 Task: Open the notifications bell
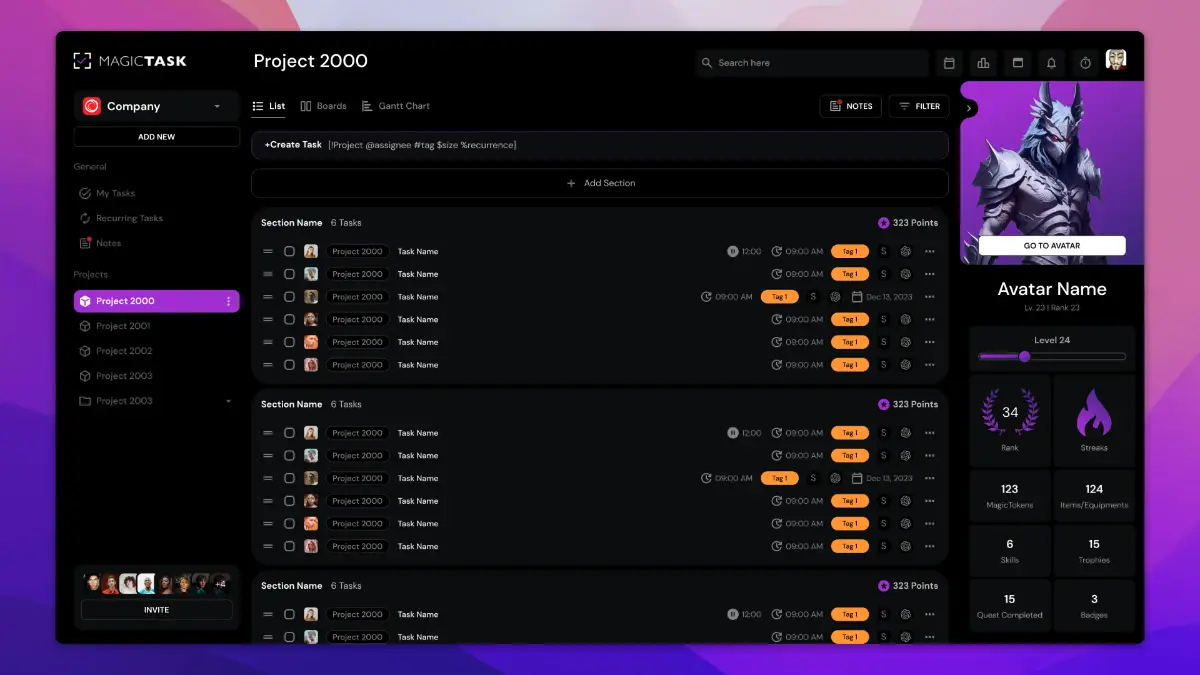click(1051, 63)
